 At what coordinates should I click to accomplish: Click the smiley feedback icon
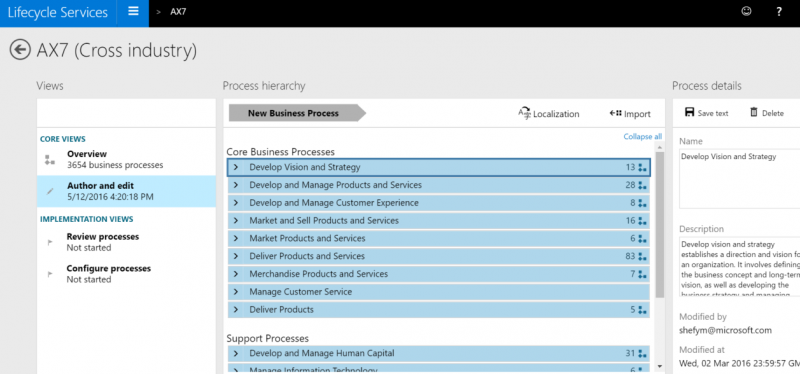point(746,11)
